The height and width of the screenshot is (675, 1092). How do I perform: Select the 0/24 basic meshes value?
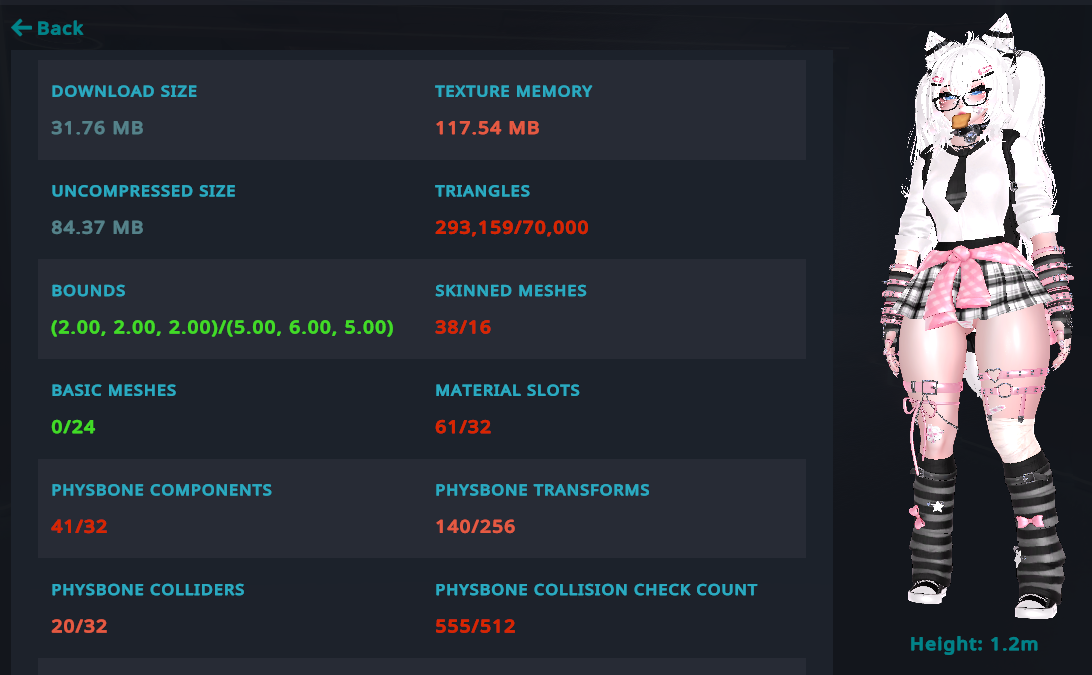coord(73,427)
